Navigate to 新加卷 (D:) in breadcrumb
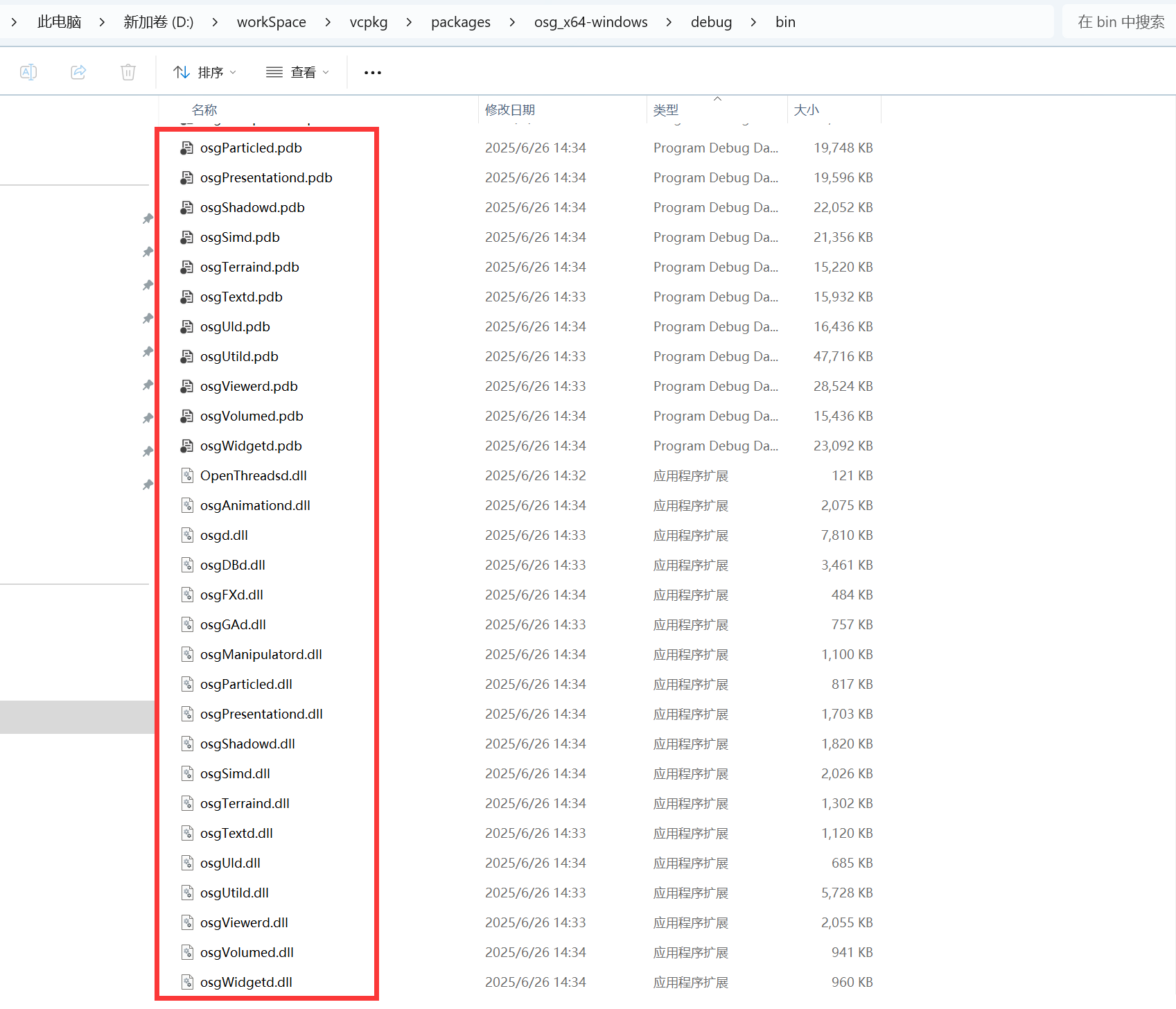The width and height of the screenshot is (1176, 1009). [x=159, y=22]
